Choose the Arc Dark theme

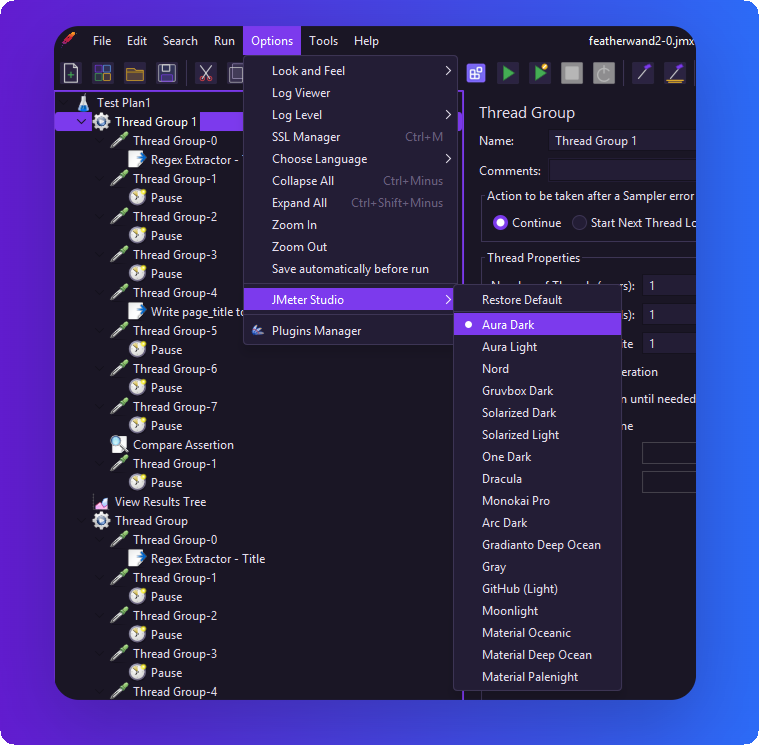tap(537, 523)
